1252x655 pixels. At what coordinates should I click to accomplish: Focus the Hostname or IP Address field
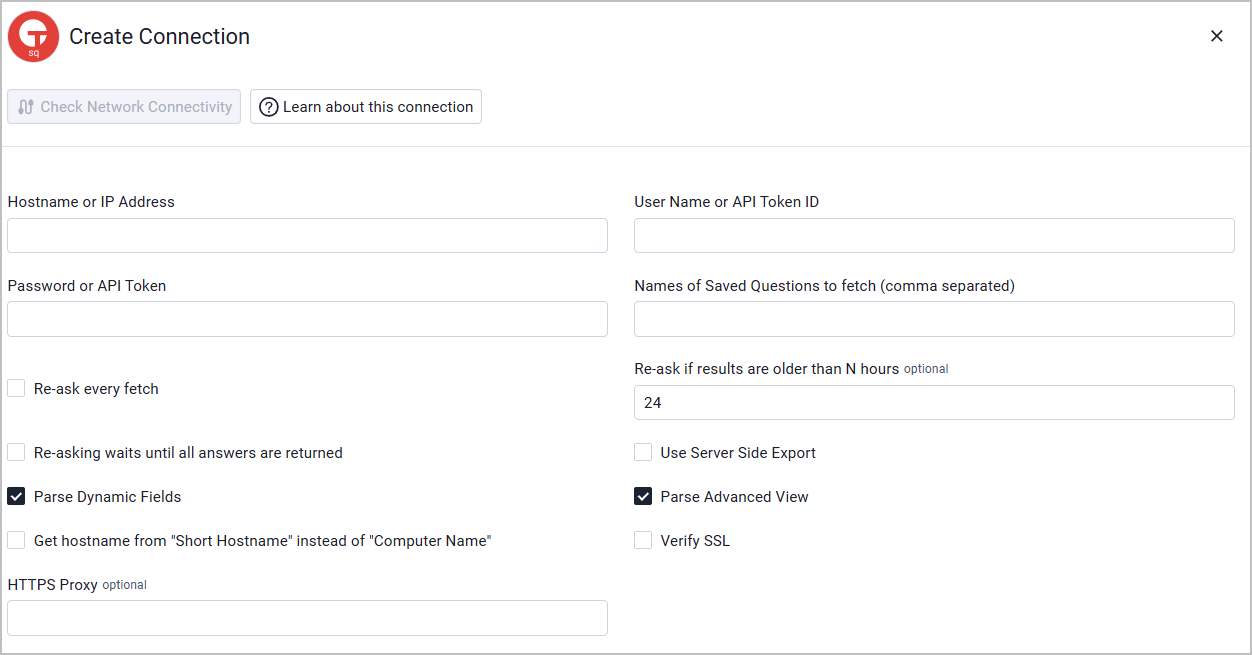pos(307,235)
